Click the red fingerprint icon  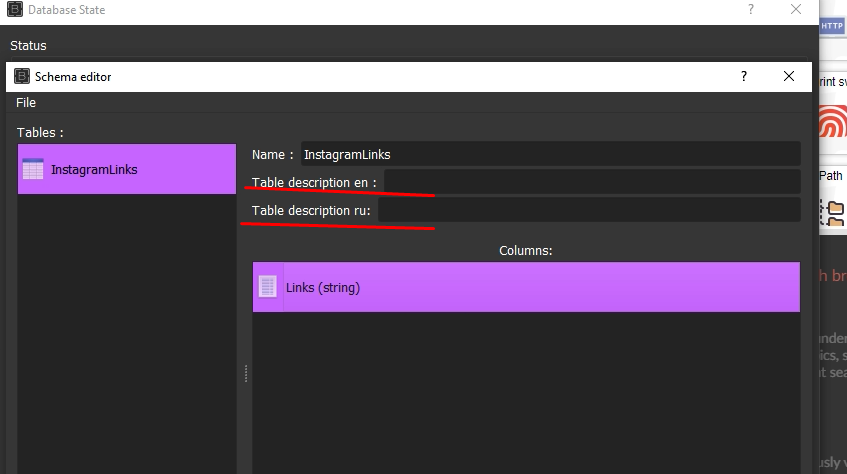[x=833, y=123]
